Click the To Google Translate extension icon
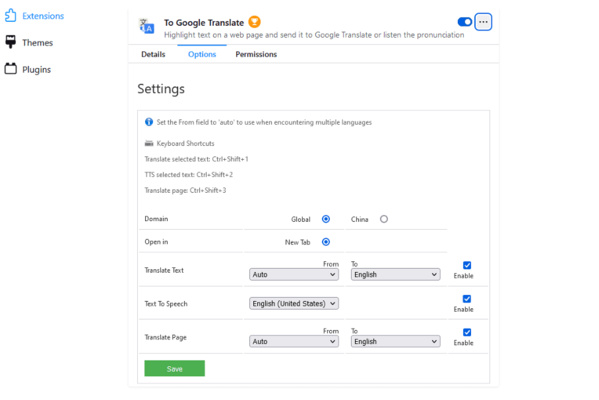599x400 pixels. click(147, 26)
